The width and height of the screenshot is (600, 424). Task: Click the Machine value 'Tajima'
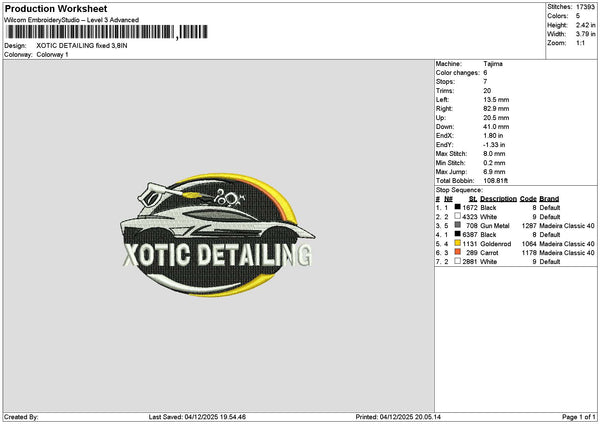pyautogui.click(x=493, y=64)
